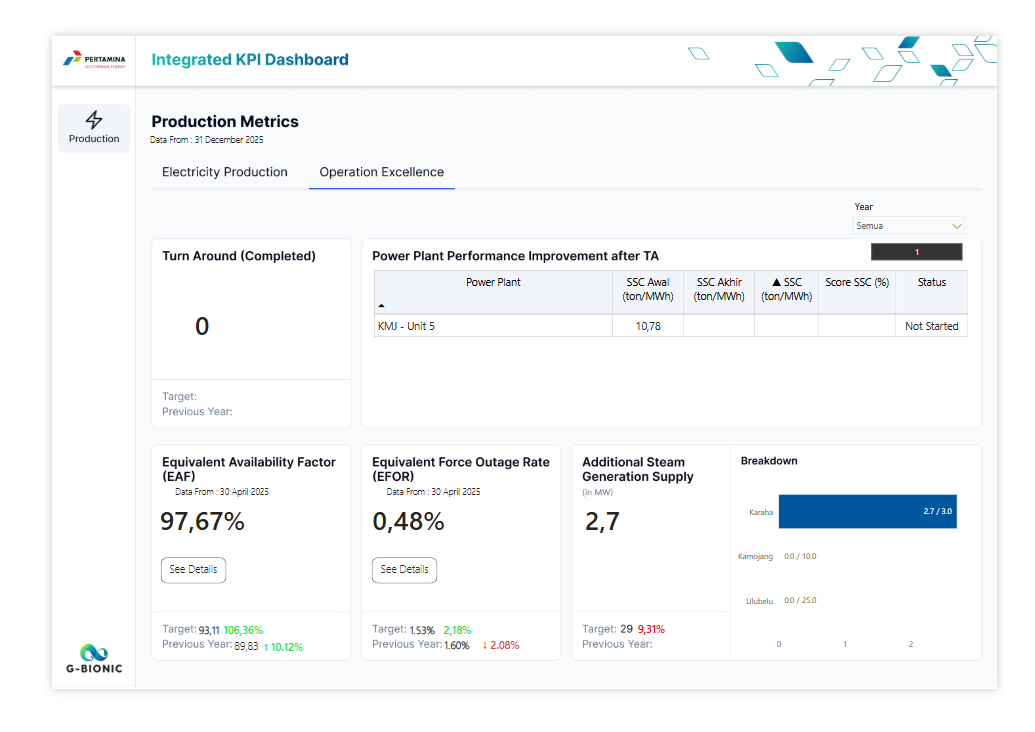
Task: Click sort arrow under Power Plant column
Action: click(381, 305)
